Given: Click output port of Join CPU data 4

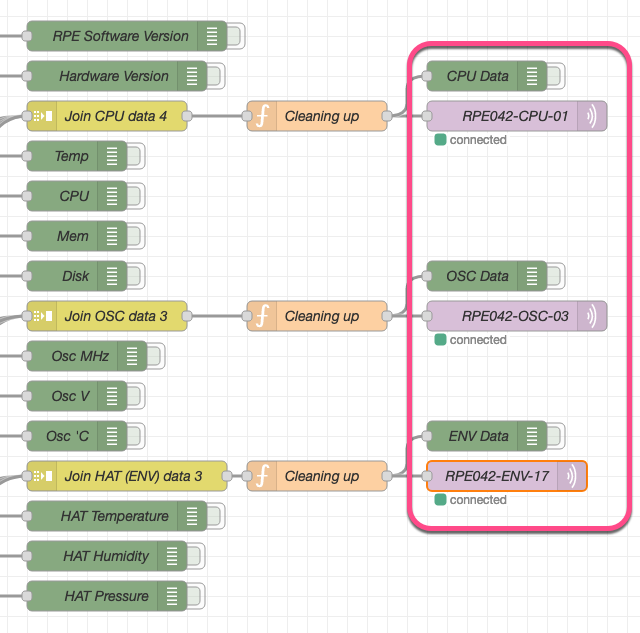Looking at the screenshot, I should 187,116.
